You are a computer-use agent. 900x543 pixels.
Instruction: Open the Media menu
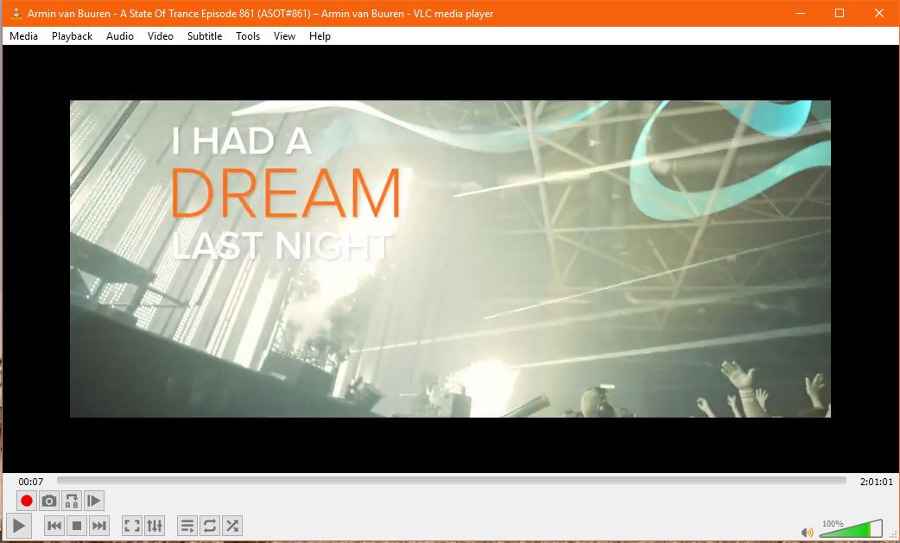point(24,36)
